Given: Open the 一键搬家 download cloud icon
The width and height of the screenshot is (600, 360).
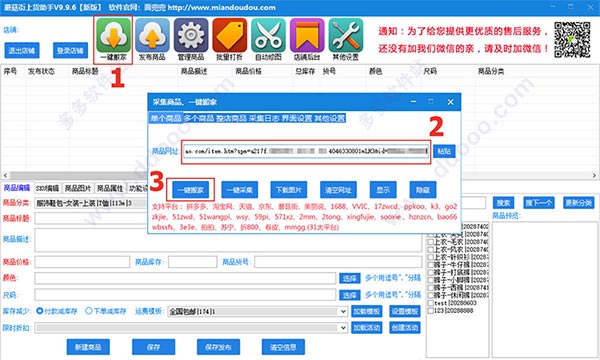Looking at the screenshot, I should click(x=113, y=35).
